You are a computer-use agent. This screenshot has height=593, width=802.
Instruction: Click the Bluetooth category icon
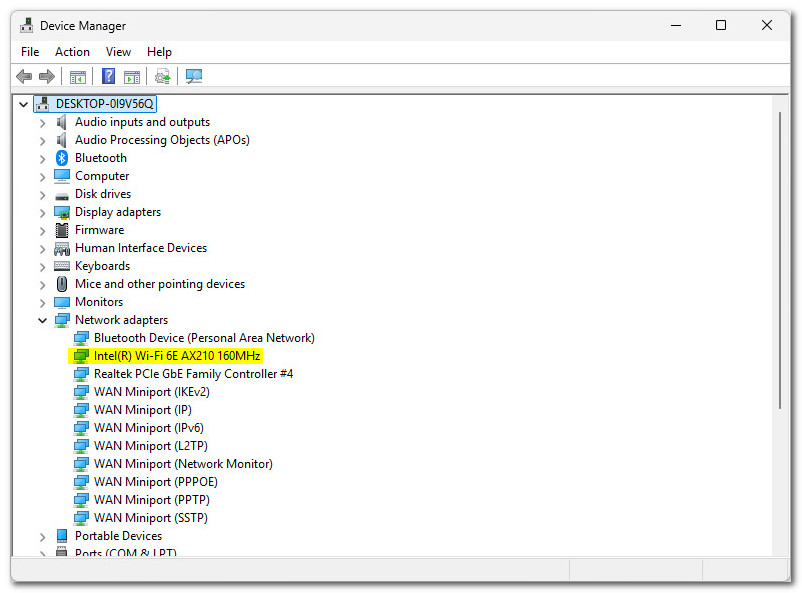[62, 158]
